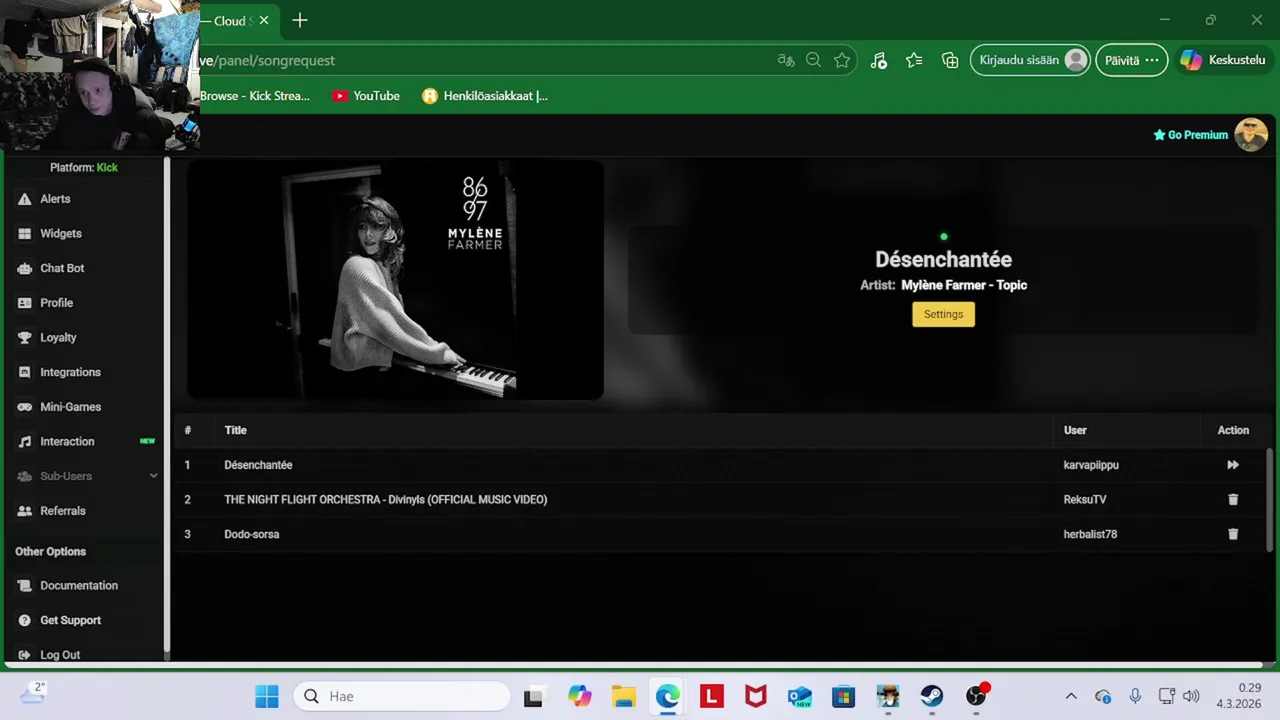Open the favorites list icon
Viewport: 1280px width, 720px height.
(x=914, y=60)
